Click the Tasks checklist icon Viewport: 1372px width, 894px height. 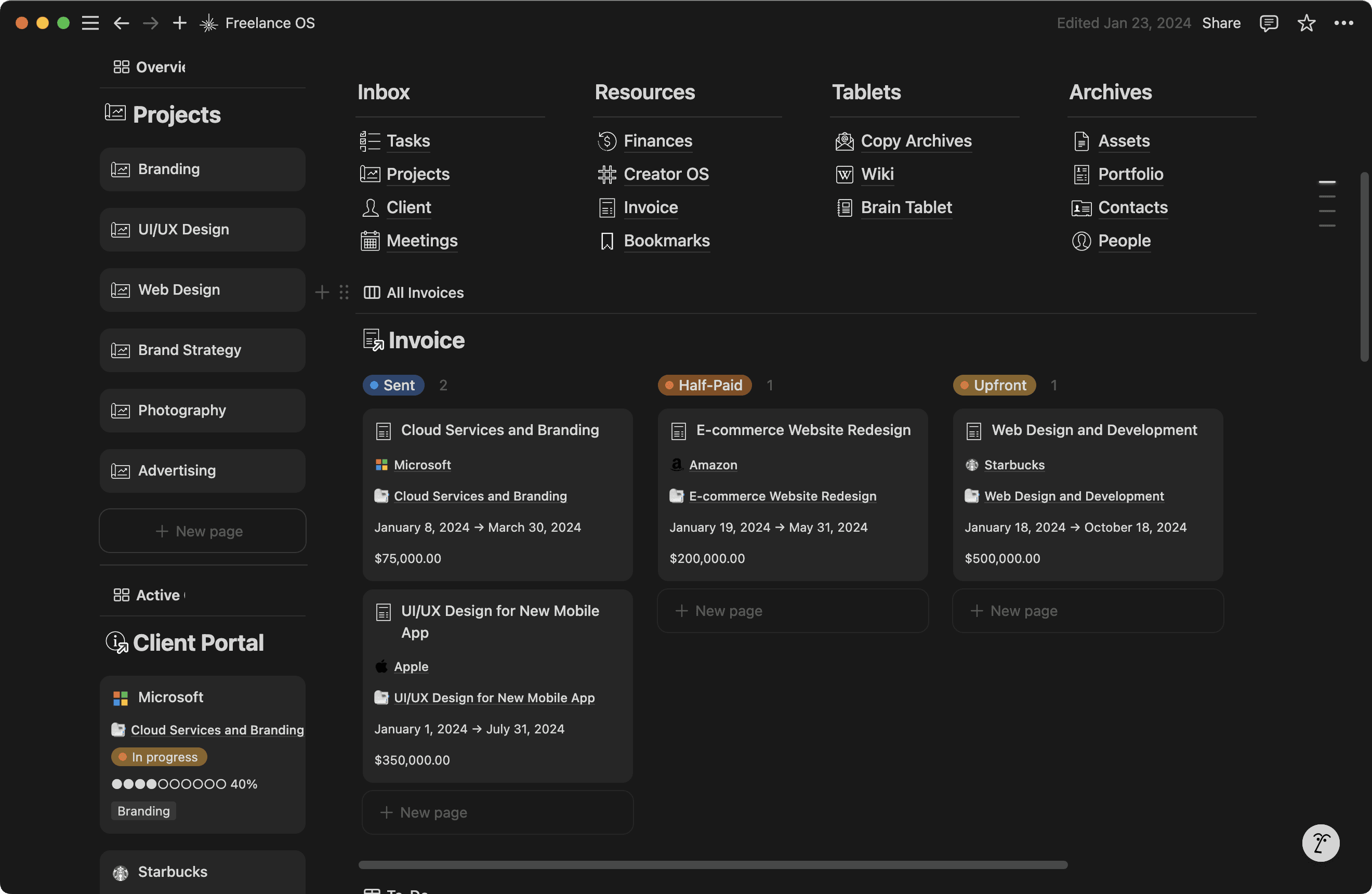pos(370,141)
